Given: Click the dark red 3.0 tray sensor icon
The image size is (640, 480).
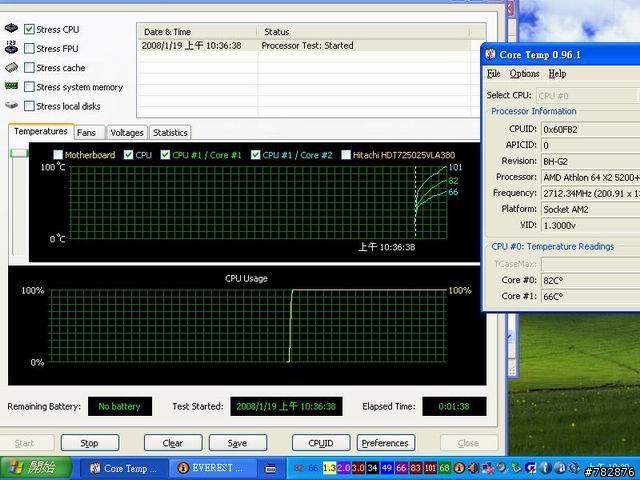Looking at the screenshot, I should (358, 468).
